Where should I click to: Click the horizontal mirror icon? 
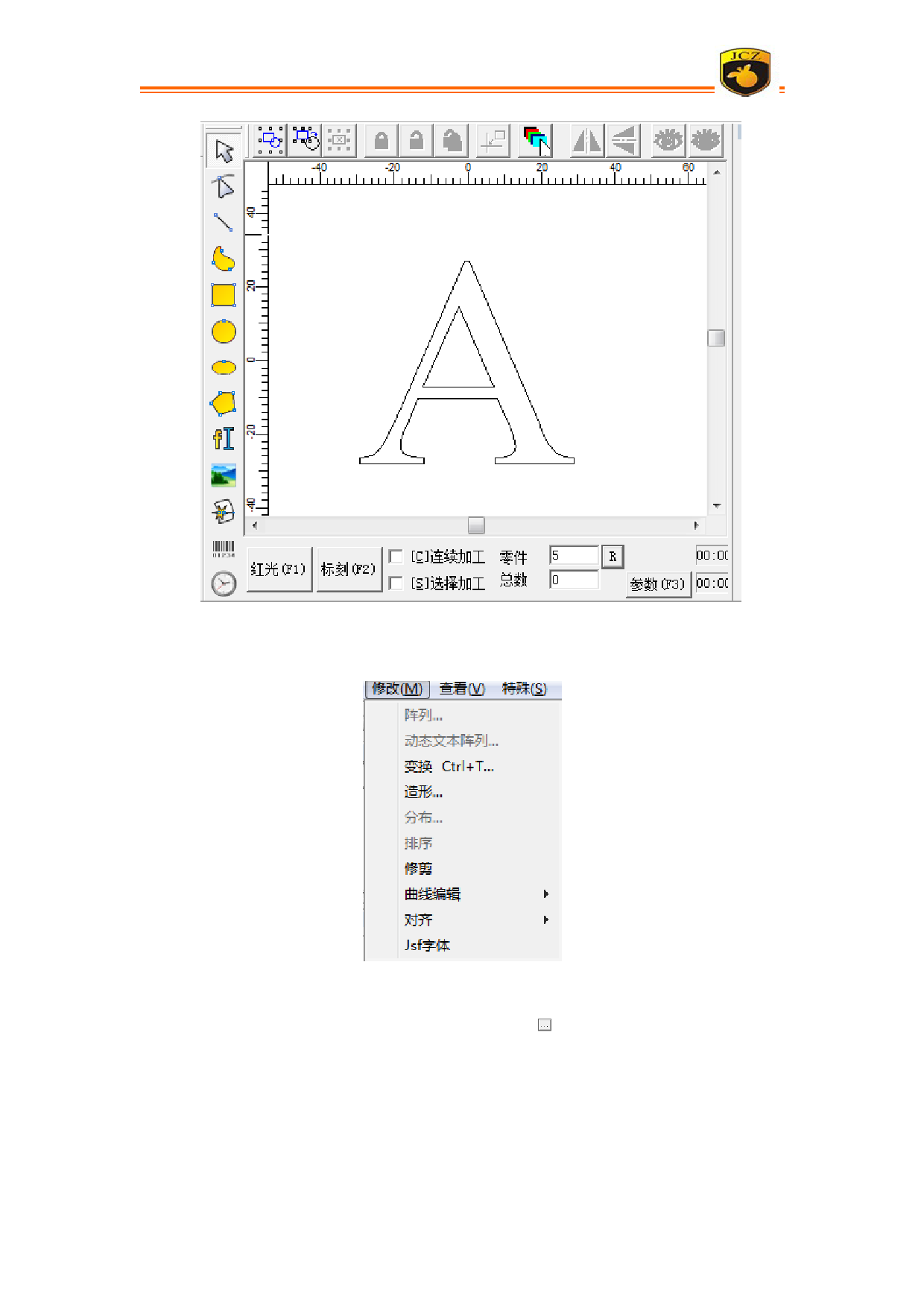(x=586, y=141)
